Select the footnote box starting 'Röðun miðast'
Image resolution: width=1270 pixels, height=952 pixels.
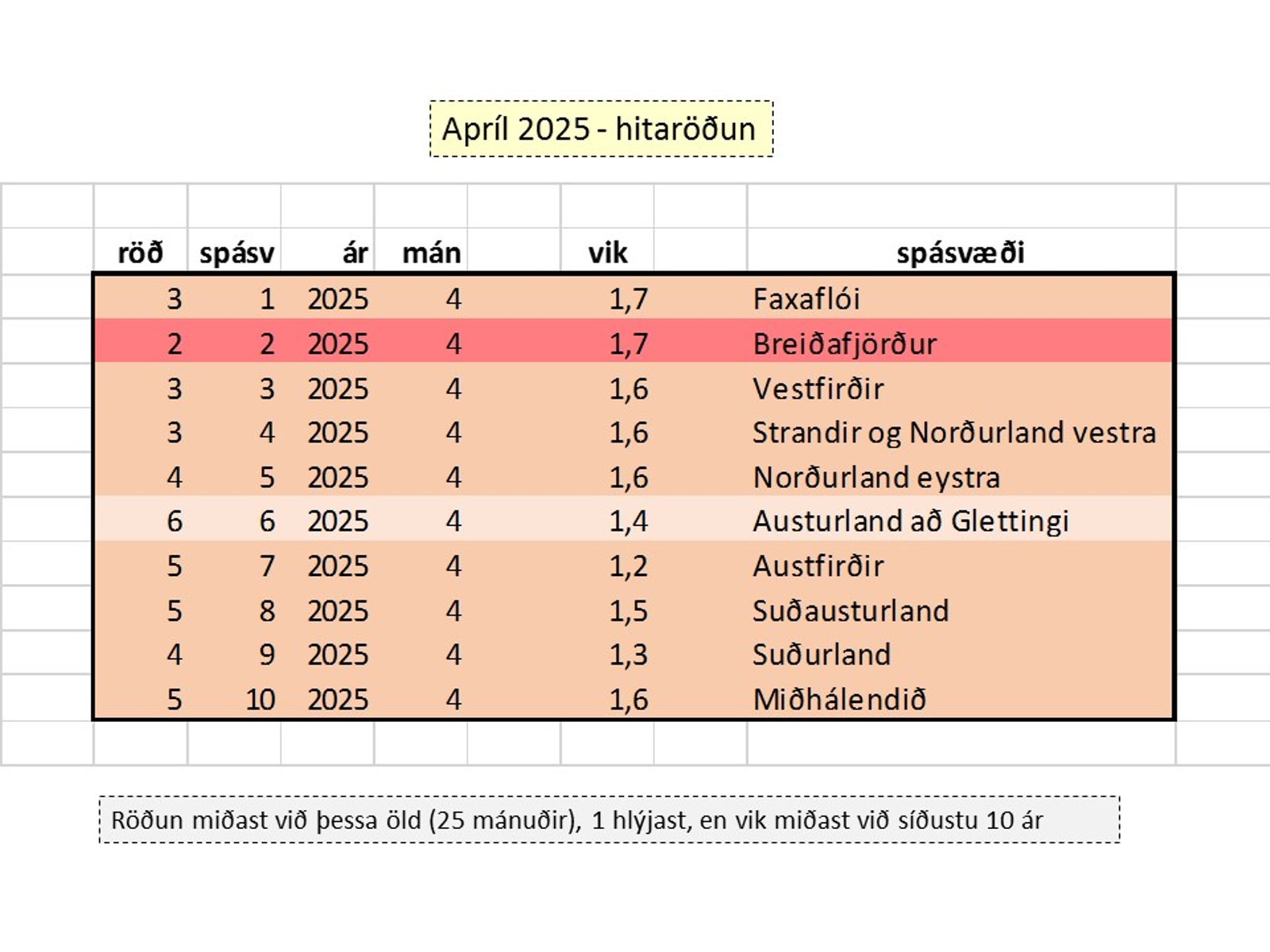coord(609,820)
